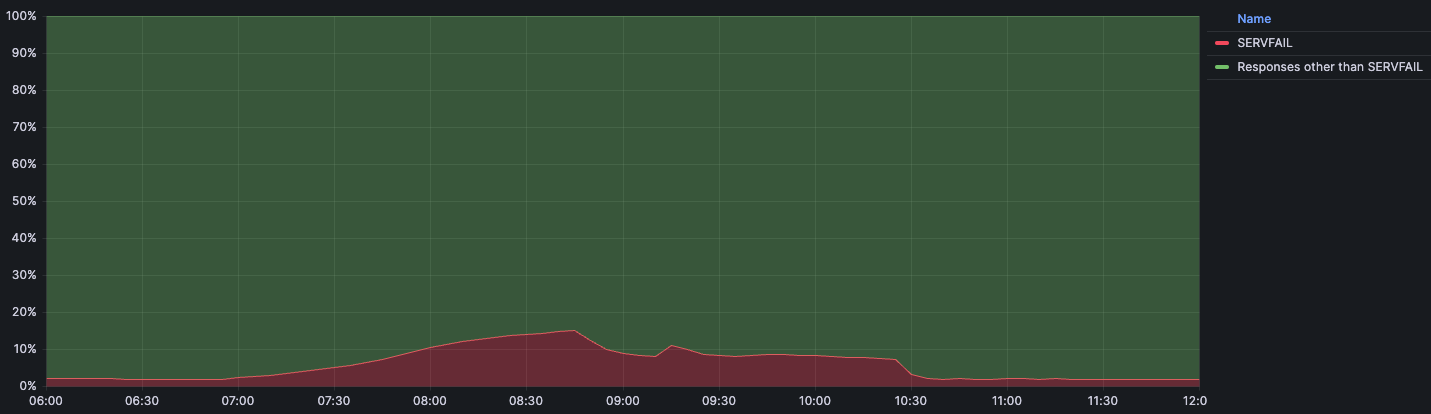This screenshot has width=1431, height=414.
Task: Click the SERVFAIL legend entry
Action: click(x=1264, y=43)
